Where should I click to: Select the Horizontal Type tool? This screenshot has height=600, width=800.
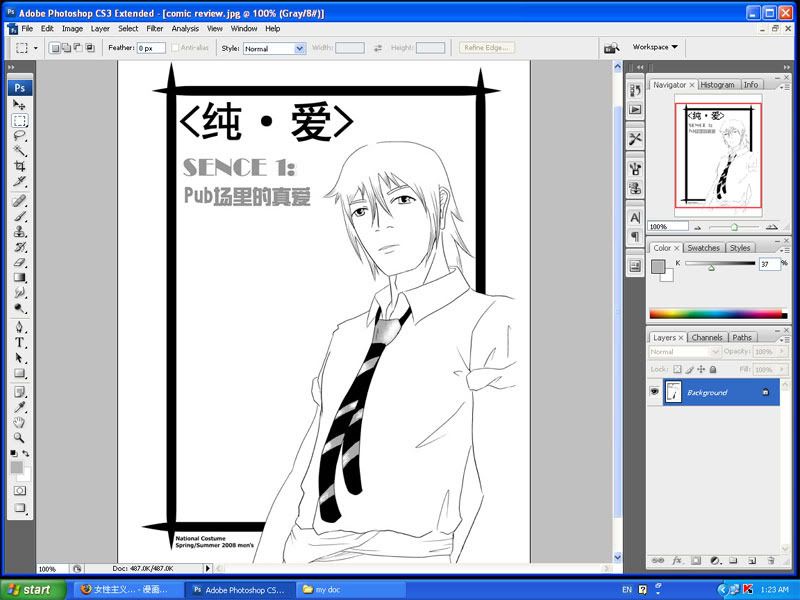point(19,342)
